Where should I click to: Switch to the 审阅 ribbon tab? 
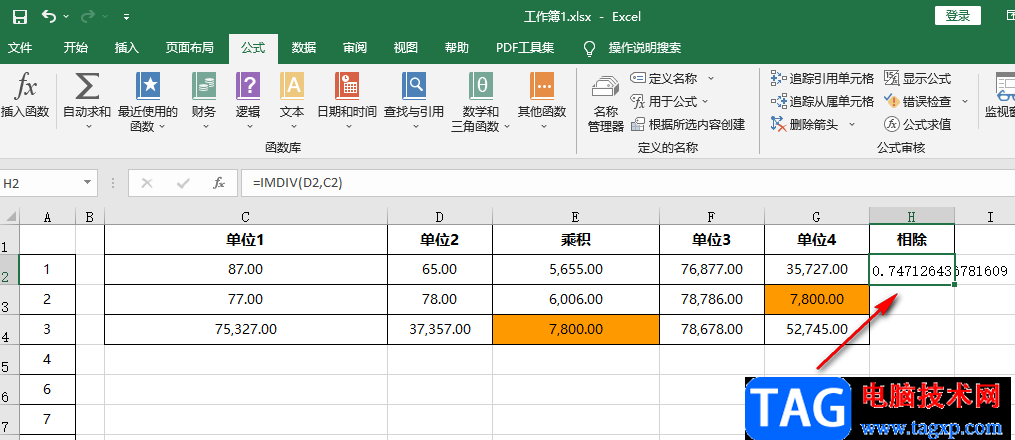tap(355, 48)
